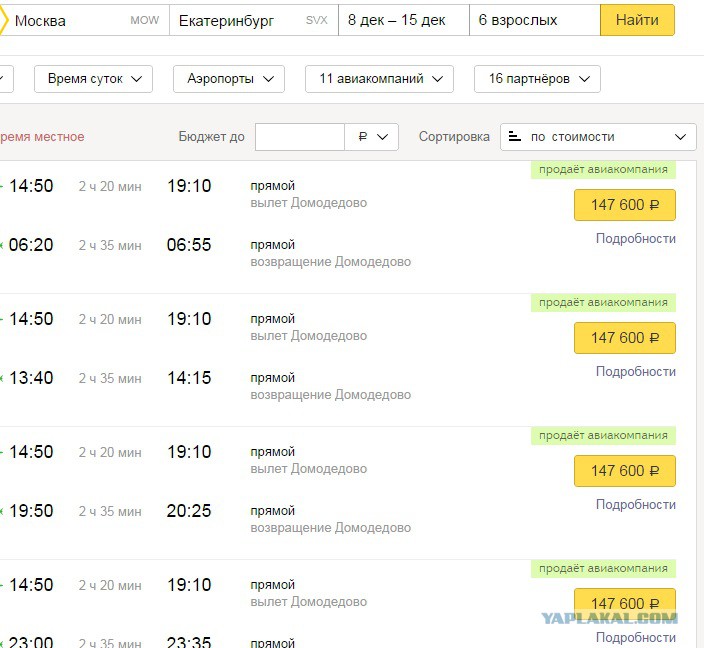Image resolution: width=704 pixels, height=648 pixels.
Task: Buy first 147 600 ₽ flight option
Action: (625, 205)
